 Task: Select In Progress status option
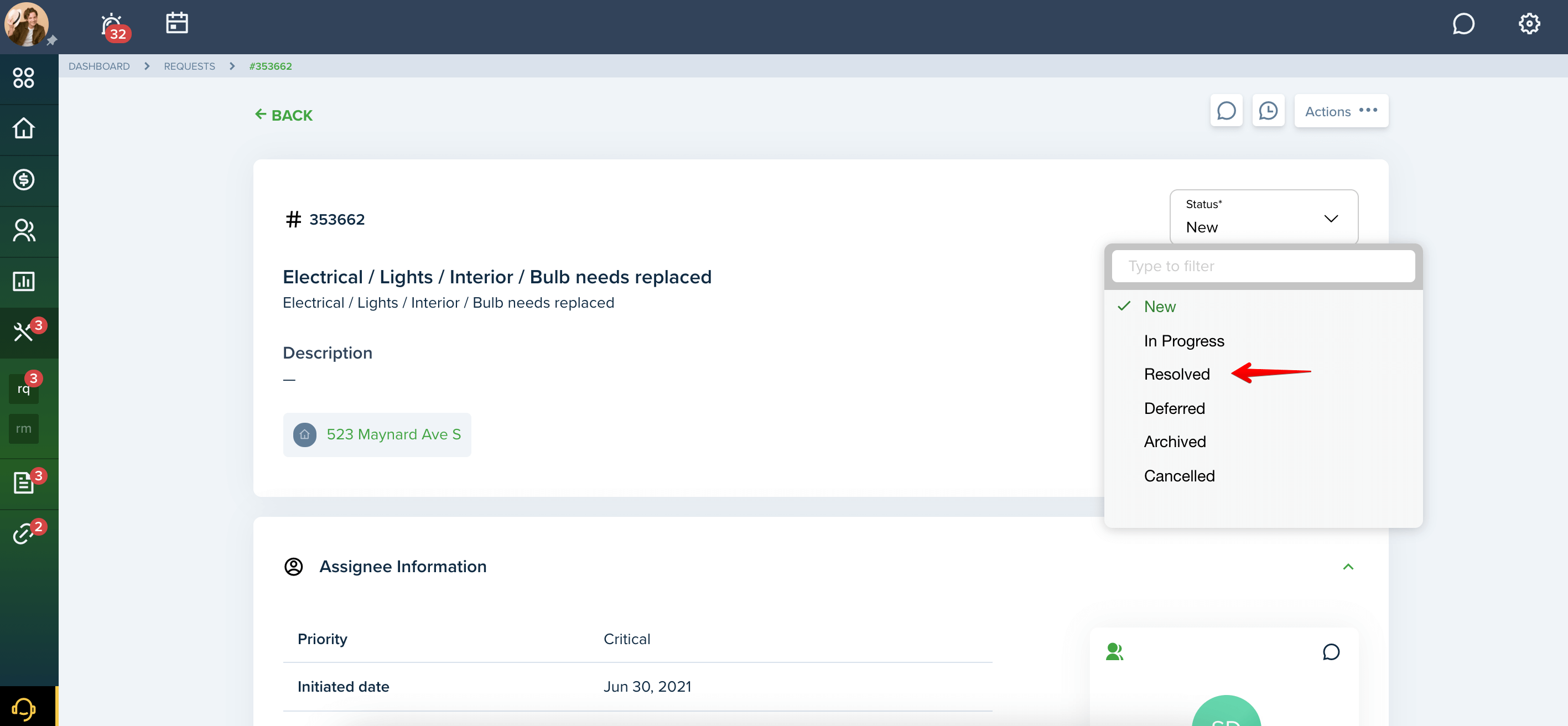[1183, 341]
